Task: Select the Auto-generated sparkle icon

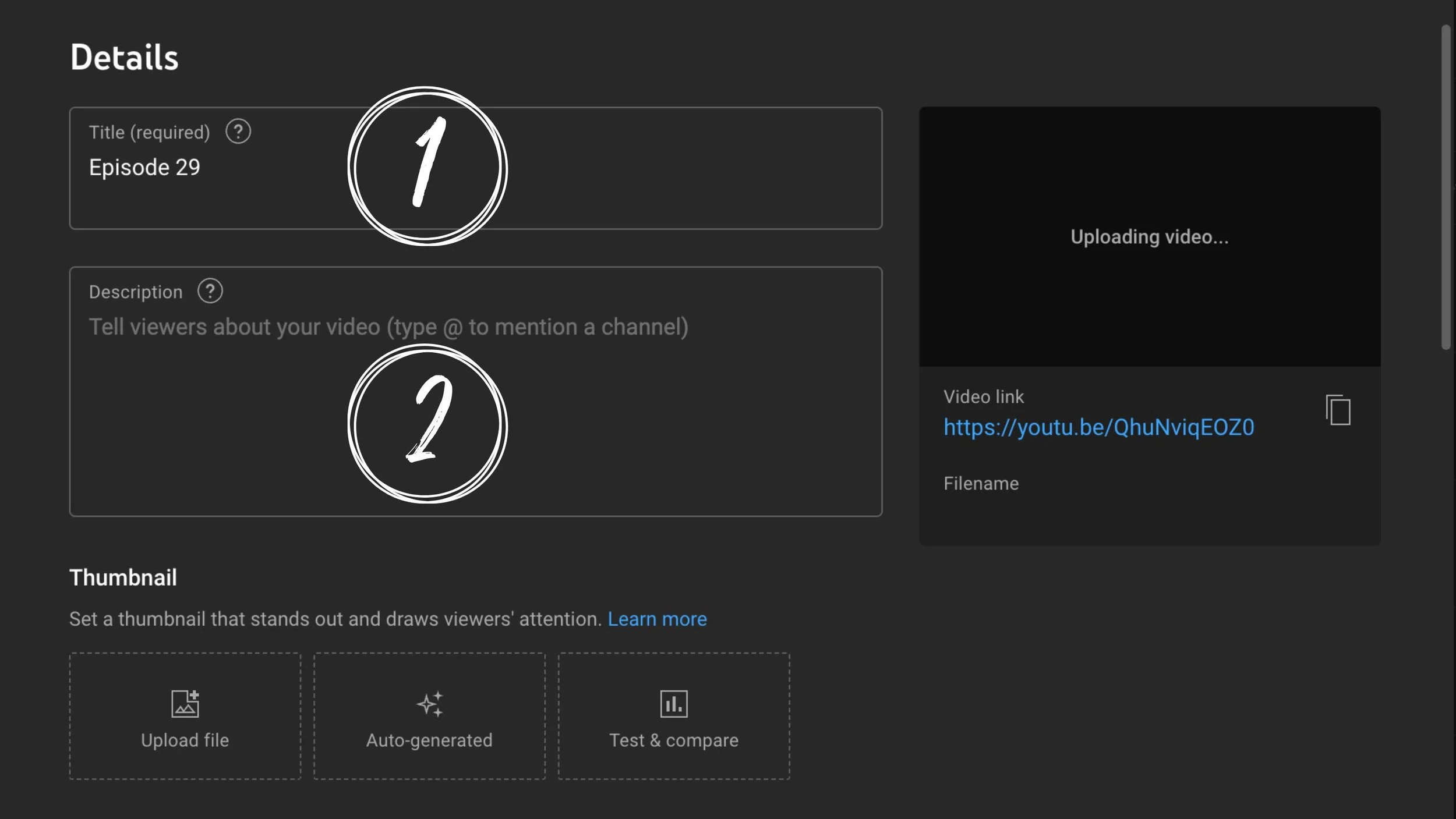Action: click(x=430, y=704)
